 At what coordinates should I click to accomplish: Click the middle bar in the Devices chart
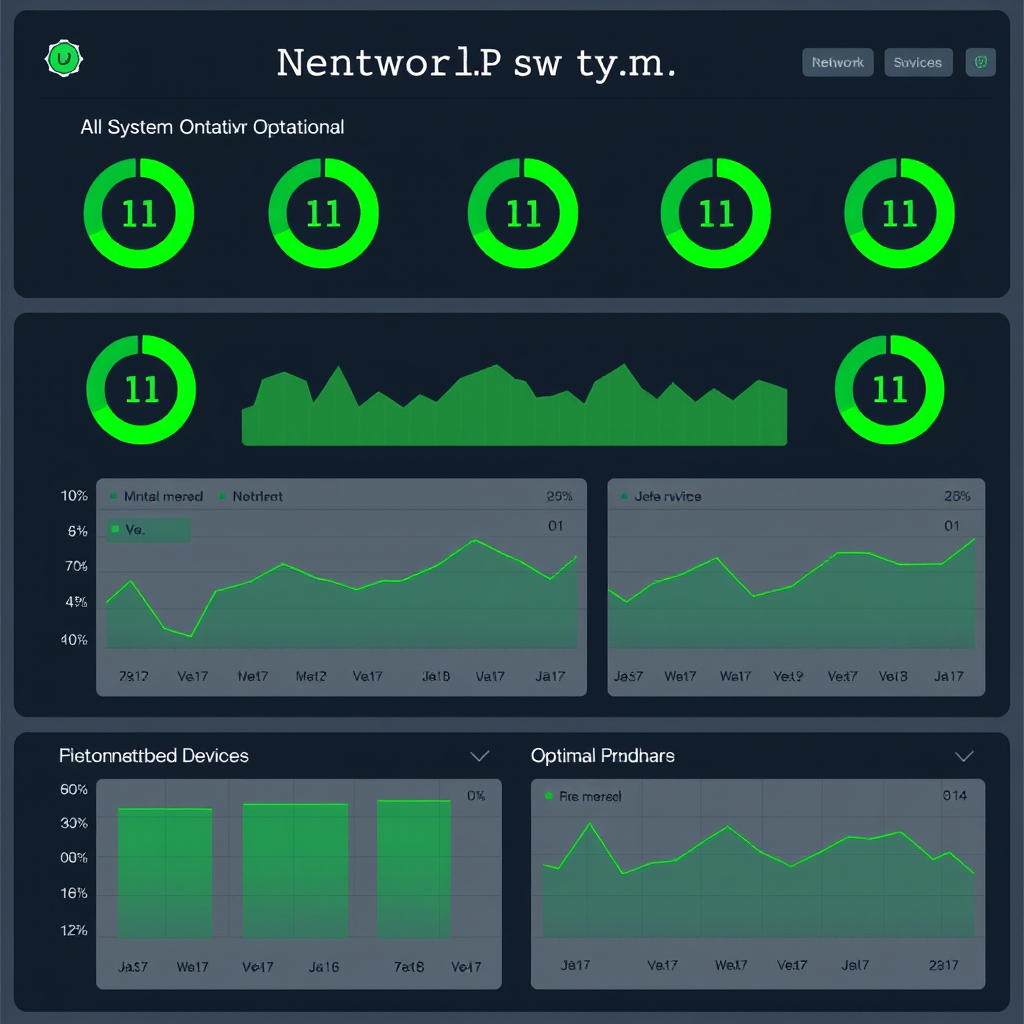tap(295, 871)
